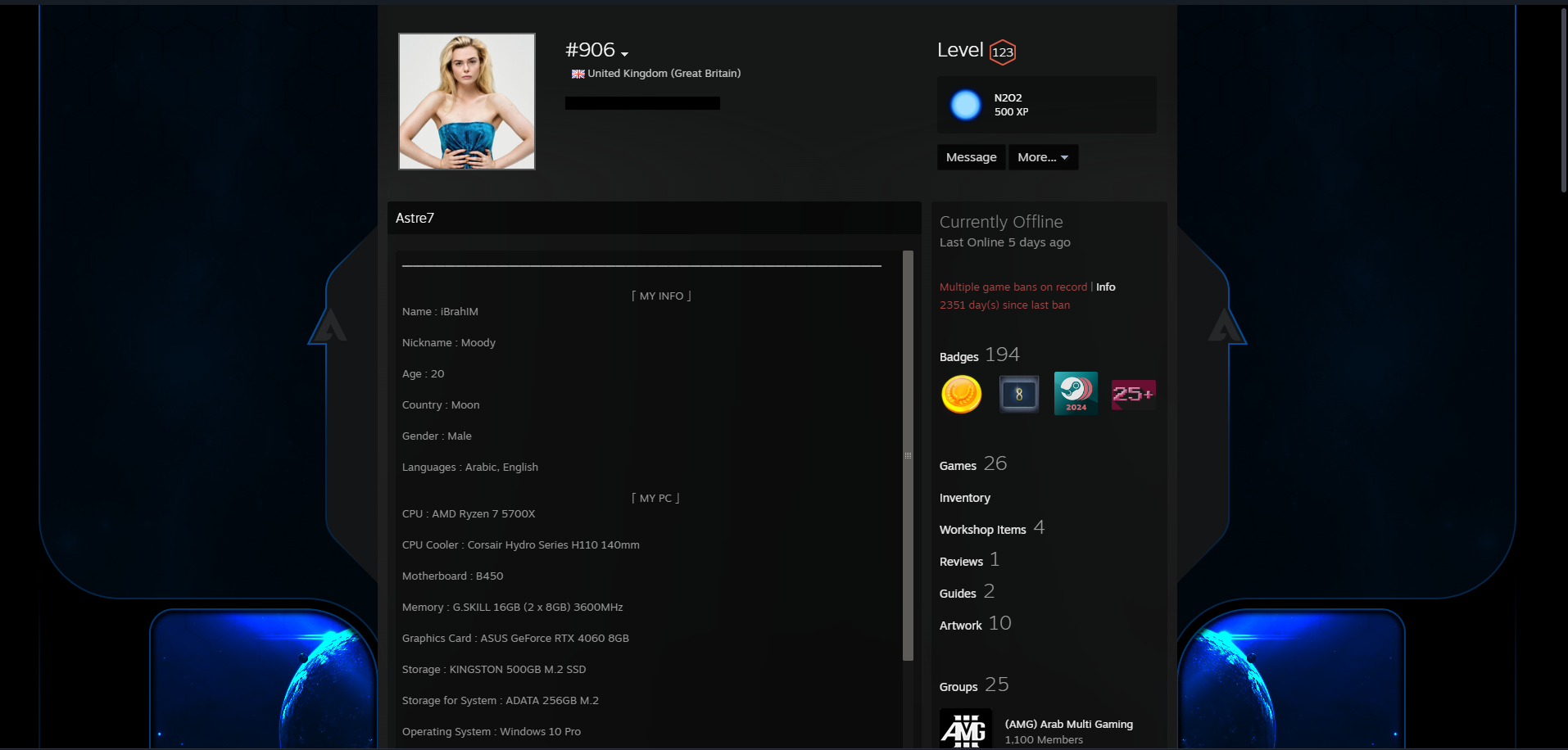Open the Games 26 link
This screenshot has height=750, width=1568.
point(973,464)
